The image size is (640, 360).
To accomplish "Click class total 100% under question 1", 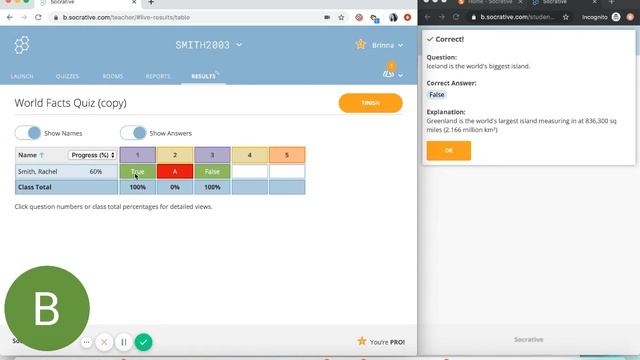I will pos(138,187).
